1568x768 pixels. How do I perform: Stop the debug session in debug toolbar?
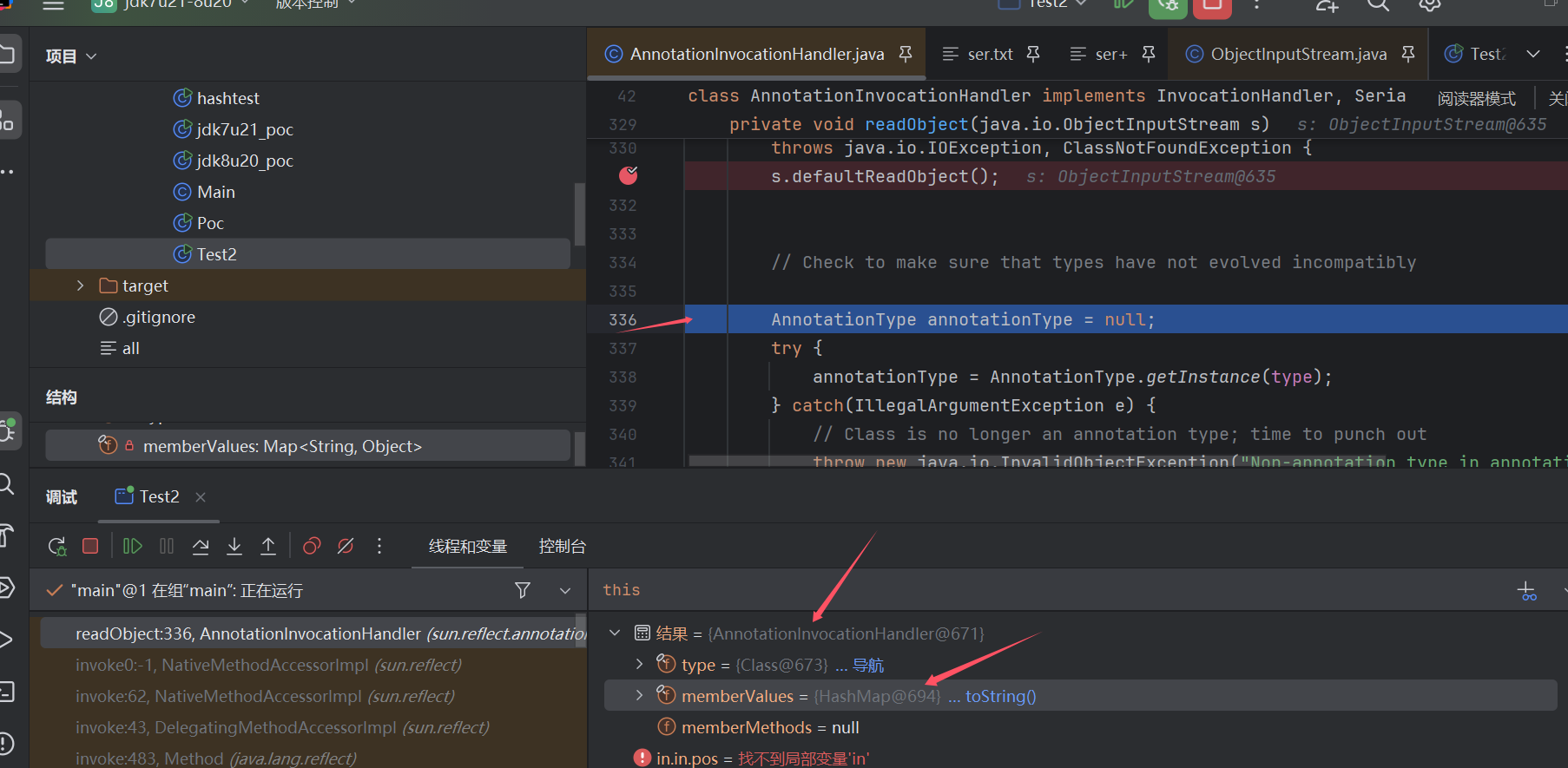90,546
